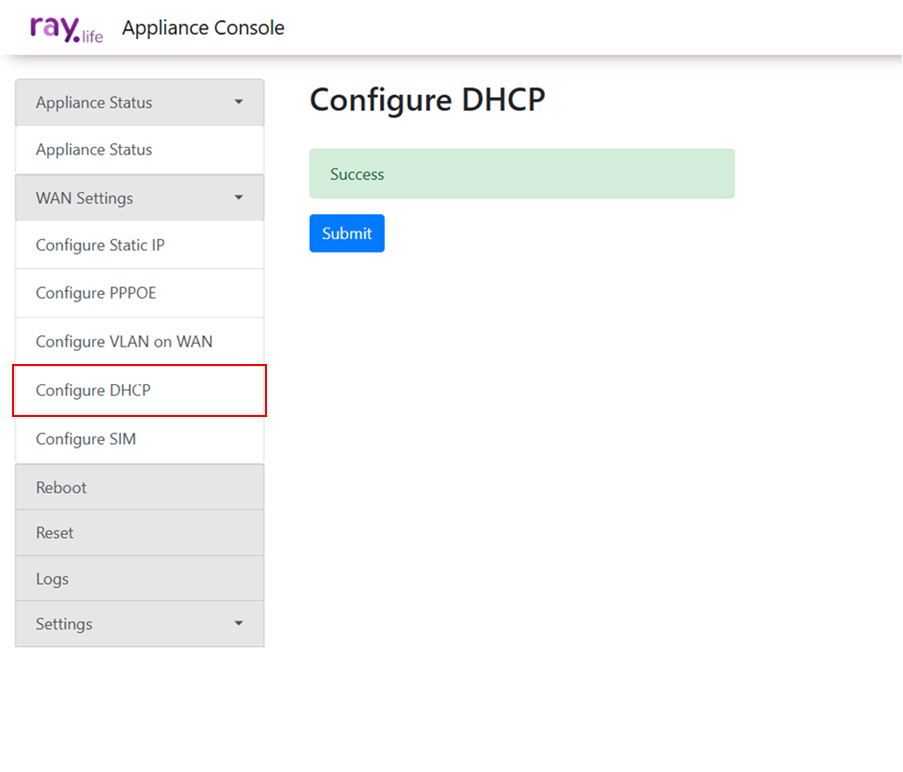Click the WAN Settings section header
Screen dimensions: 903x772
pyautogui.click(x=84, y=198)
